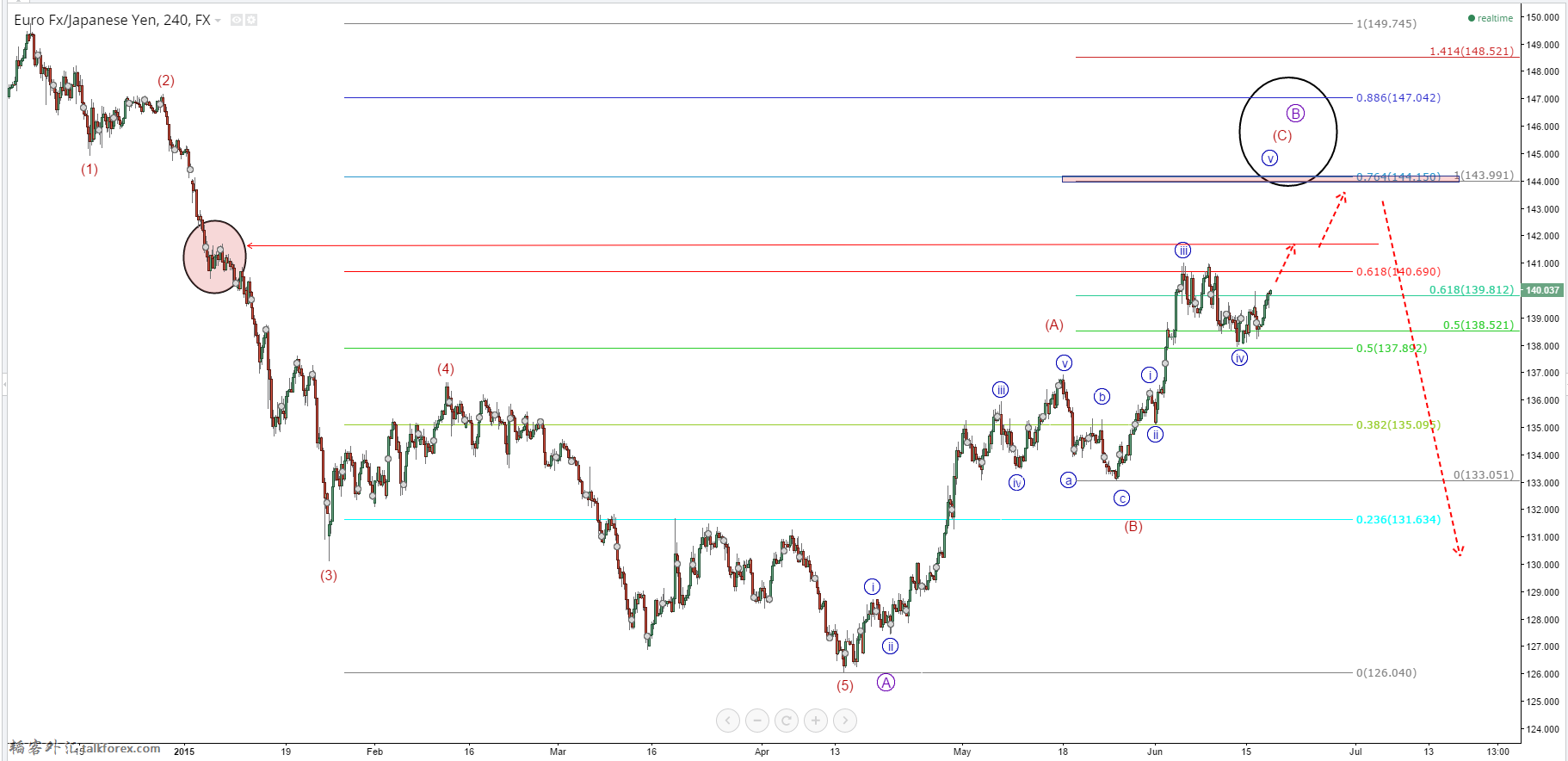The image size is (1568, 761).
Task: Click the blue circled c subwave label
Action: (x=1121, y=498)
